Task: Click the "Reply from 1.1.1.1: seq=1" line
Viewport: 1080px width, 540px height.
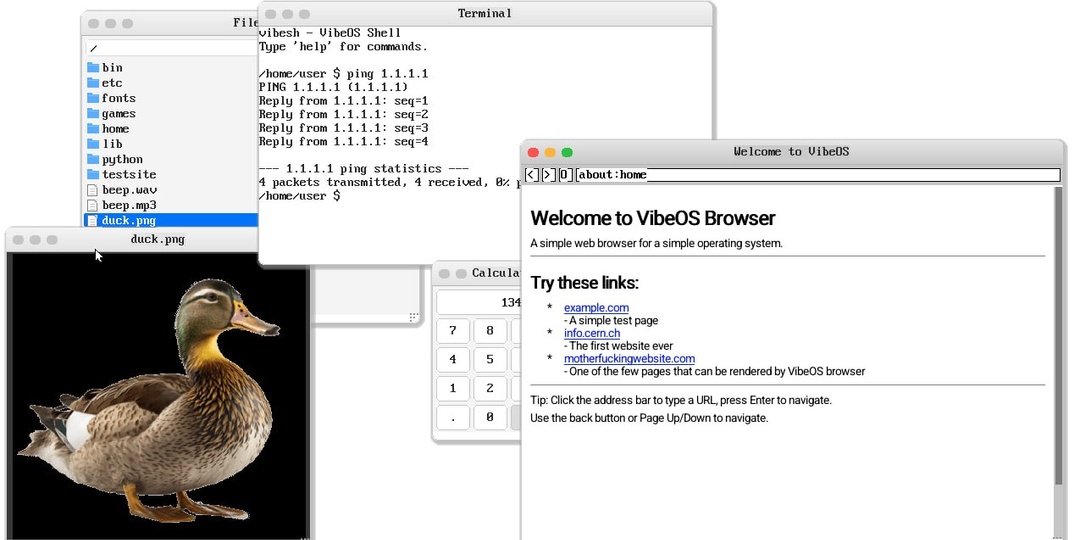Action: [344, 101]
